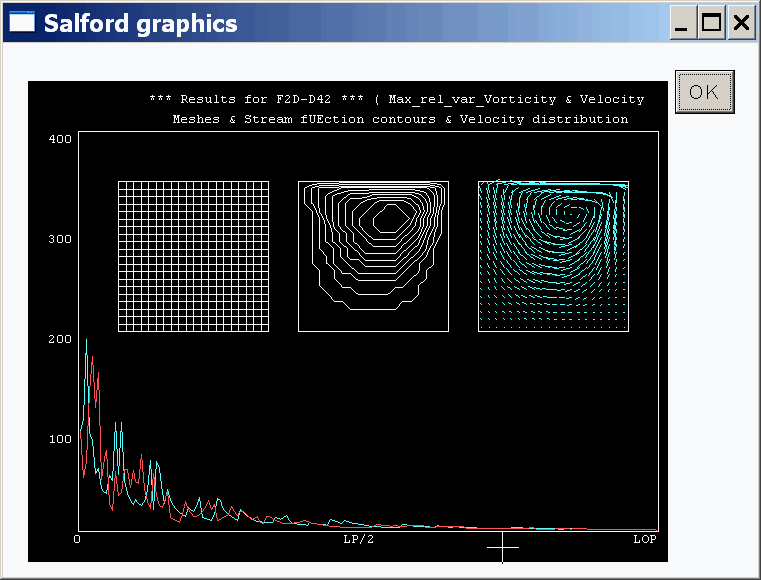Click the stream function contour plot

373,257
